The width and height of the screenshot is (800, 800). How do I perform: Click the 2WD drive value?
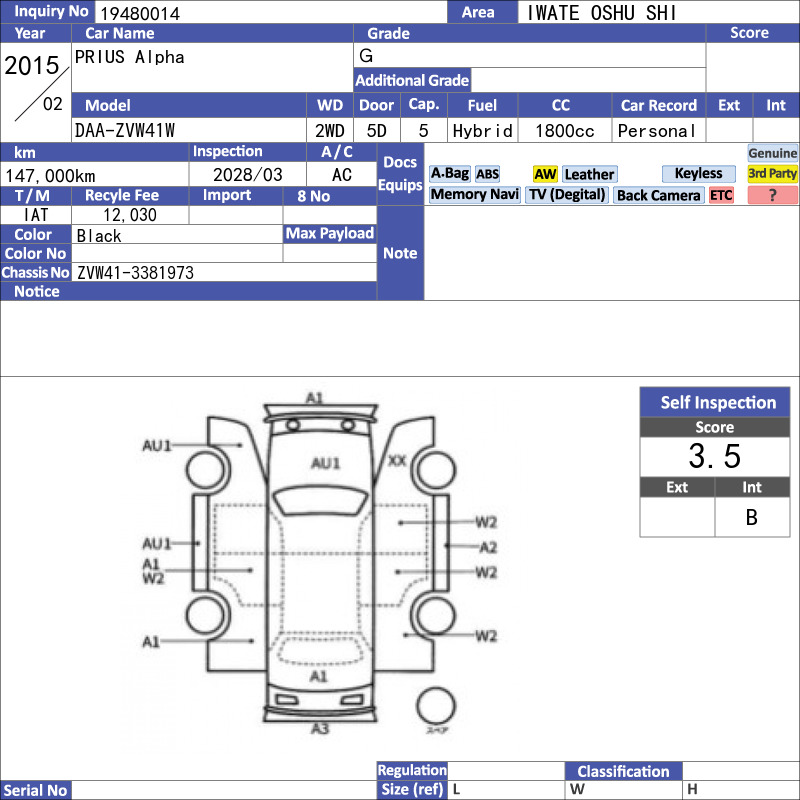point(330,131)
